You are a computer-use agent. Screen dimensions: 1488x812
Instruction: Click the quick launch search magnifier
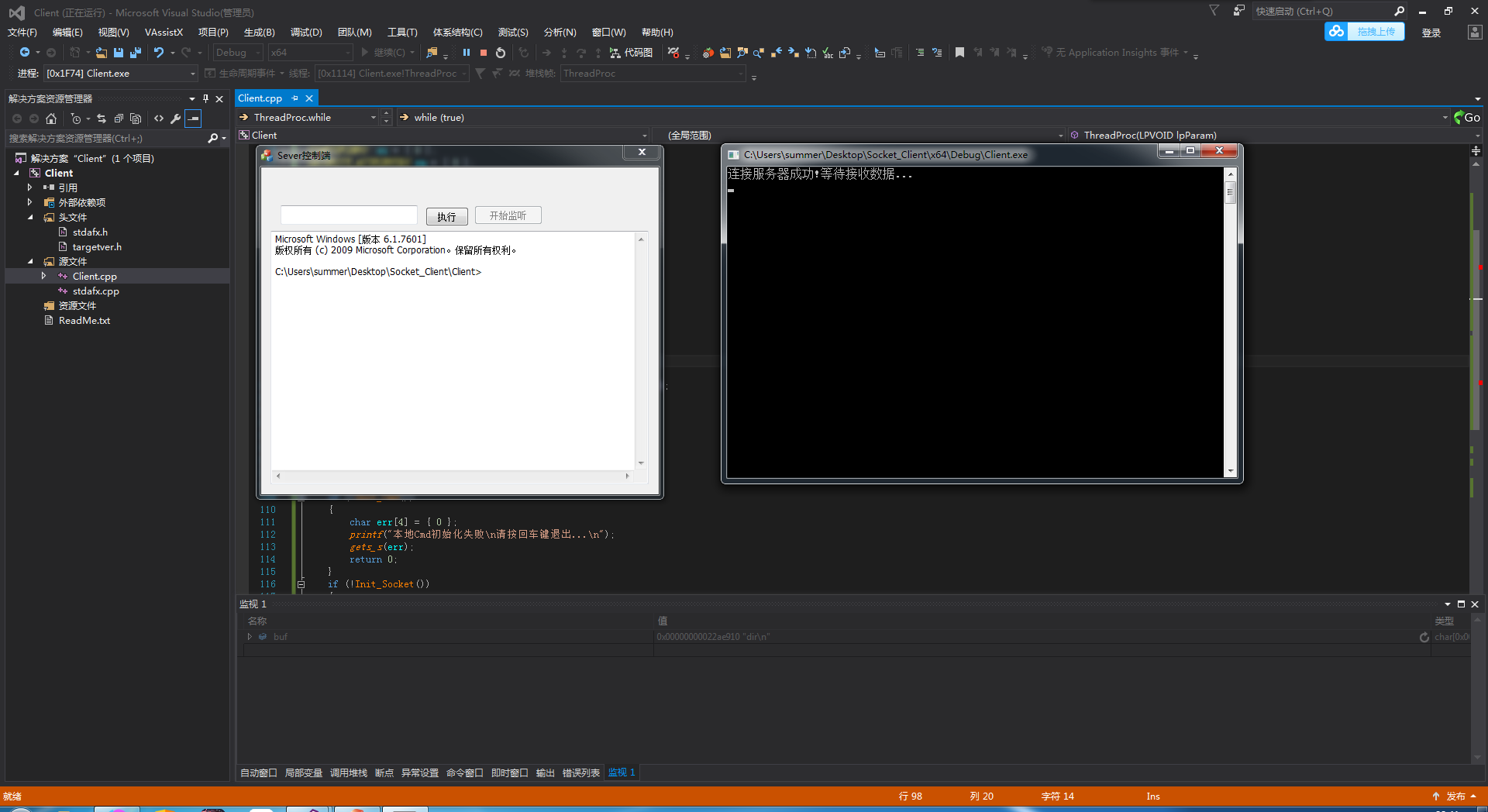[1399, 11]
